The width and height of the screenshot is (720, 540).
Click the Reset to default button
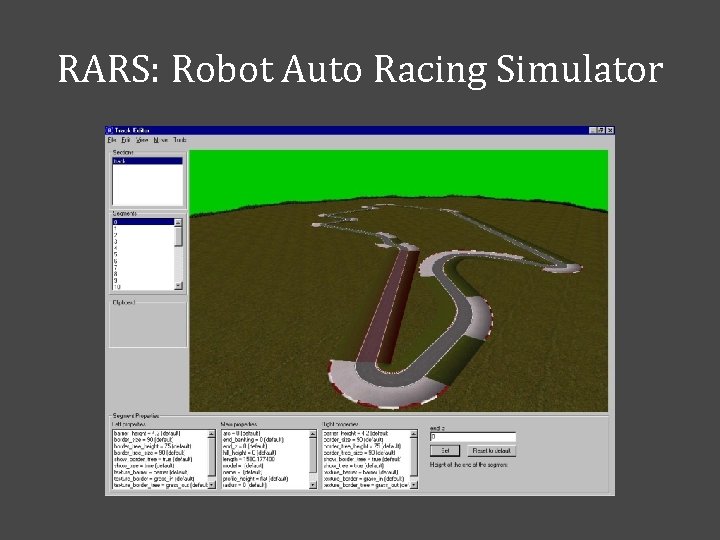coord(491,450)
